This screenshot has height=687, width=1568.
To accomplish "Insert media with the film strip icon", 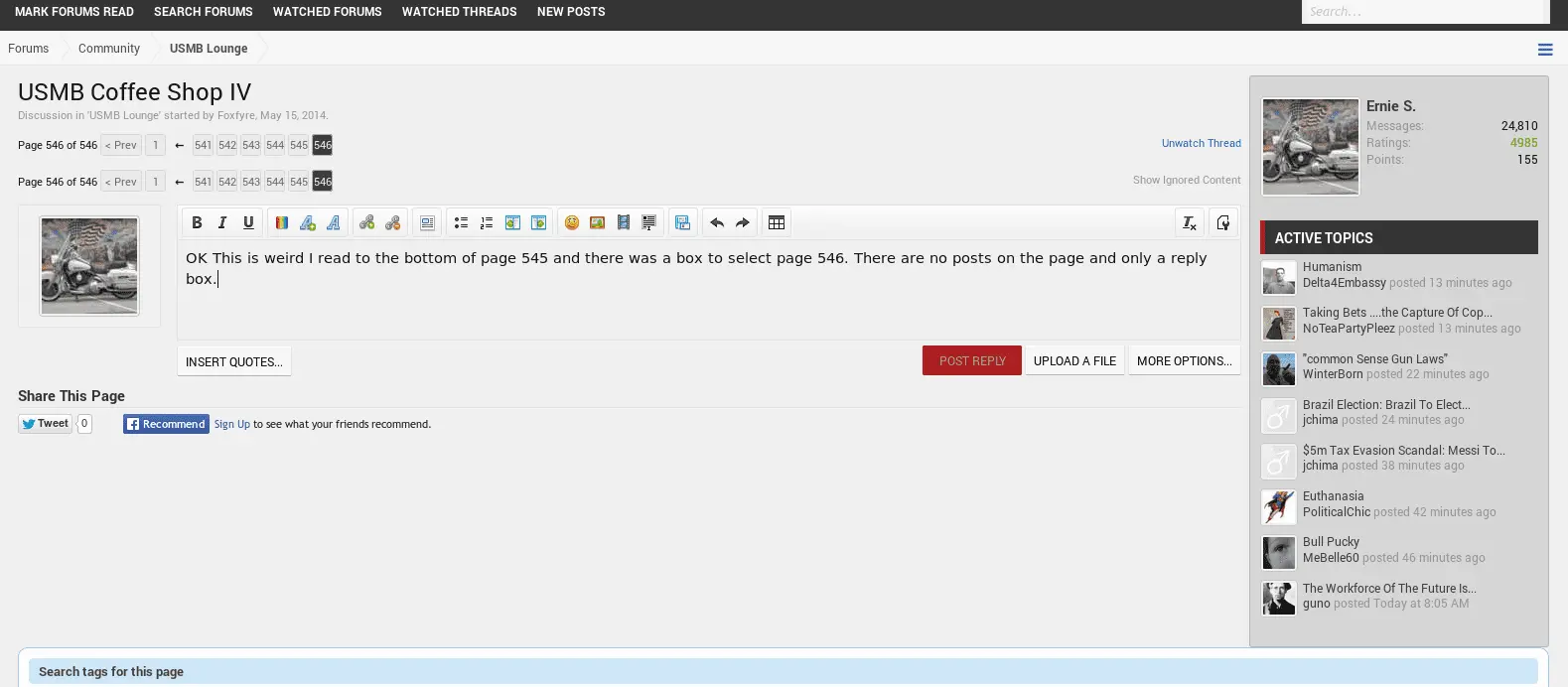I will tap(624, 222).
